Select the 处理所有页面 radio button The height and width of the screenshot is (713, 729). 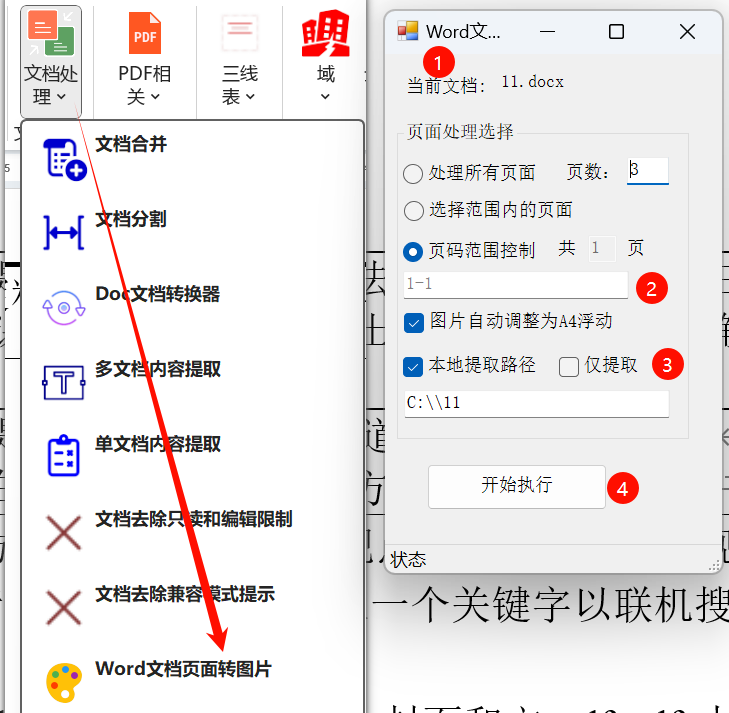click(413, 174)
